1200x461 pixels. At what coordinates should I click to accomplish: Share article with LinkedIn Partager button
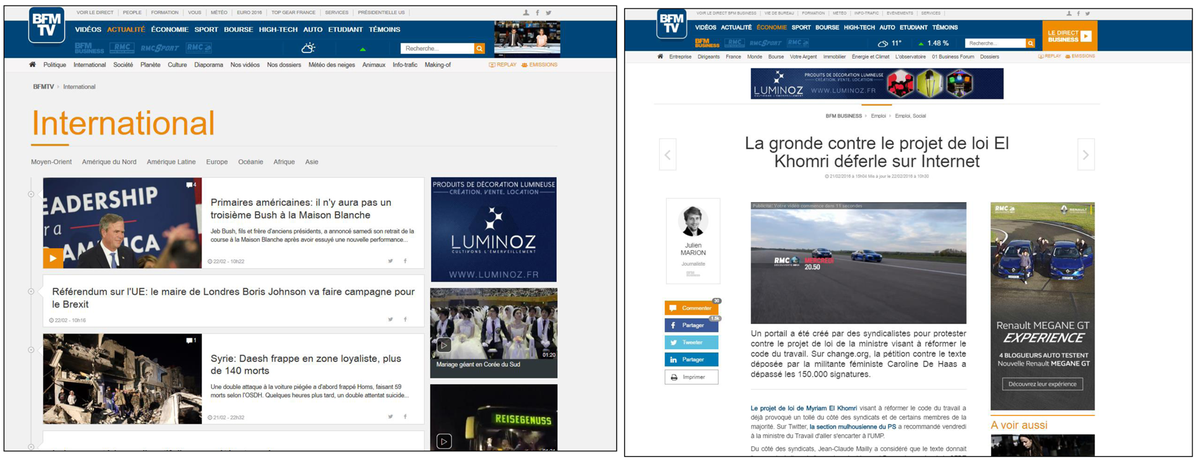(x=690, y=359)
